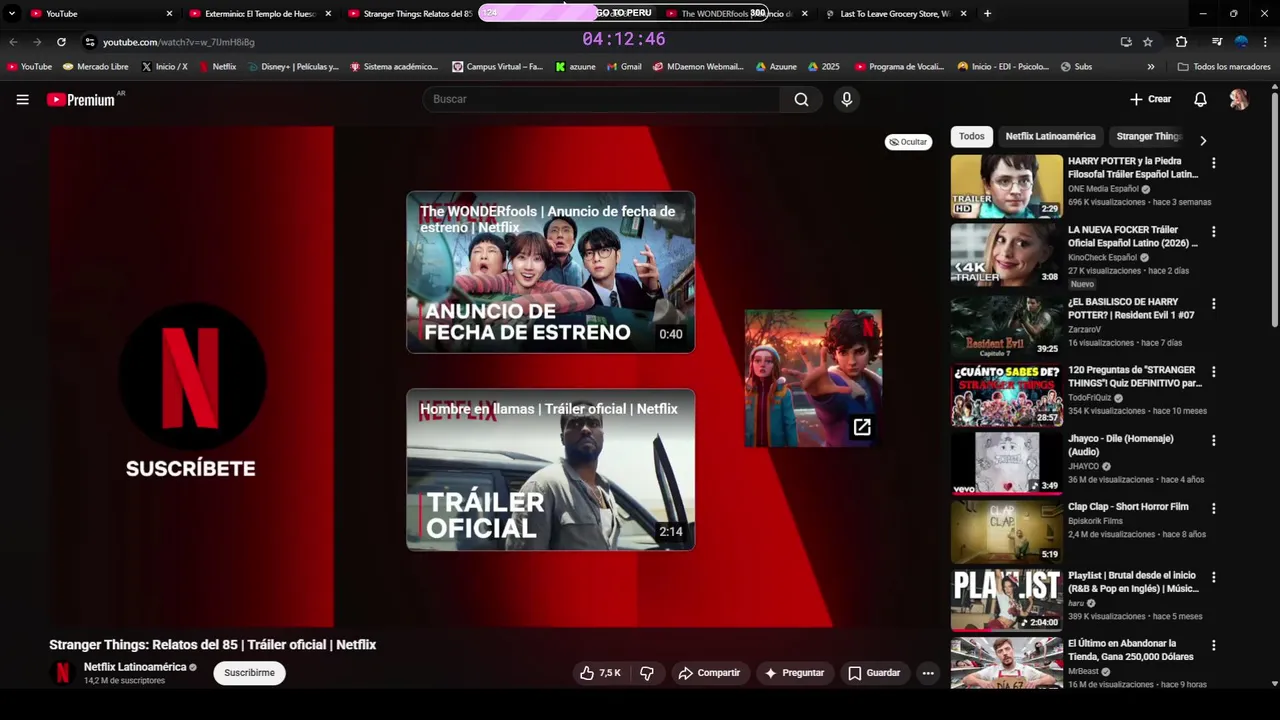
Task: Select the Stranger Things filter chip
Action: click(1147, 136)
